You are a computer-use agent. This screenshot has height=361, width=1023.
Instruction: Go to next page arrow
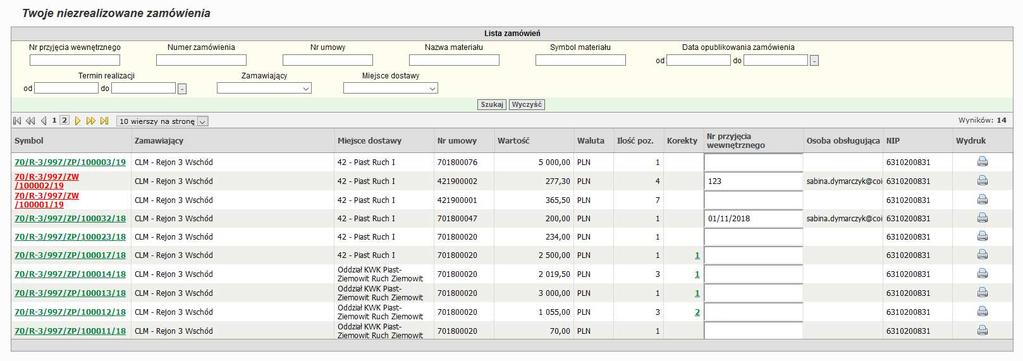pyautogui.click(x=78, y=121)
